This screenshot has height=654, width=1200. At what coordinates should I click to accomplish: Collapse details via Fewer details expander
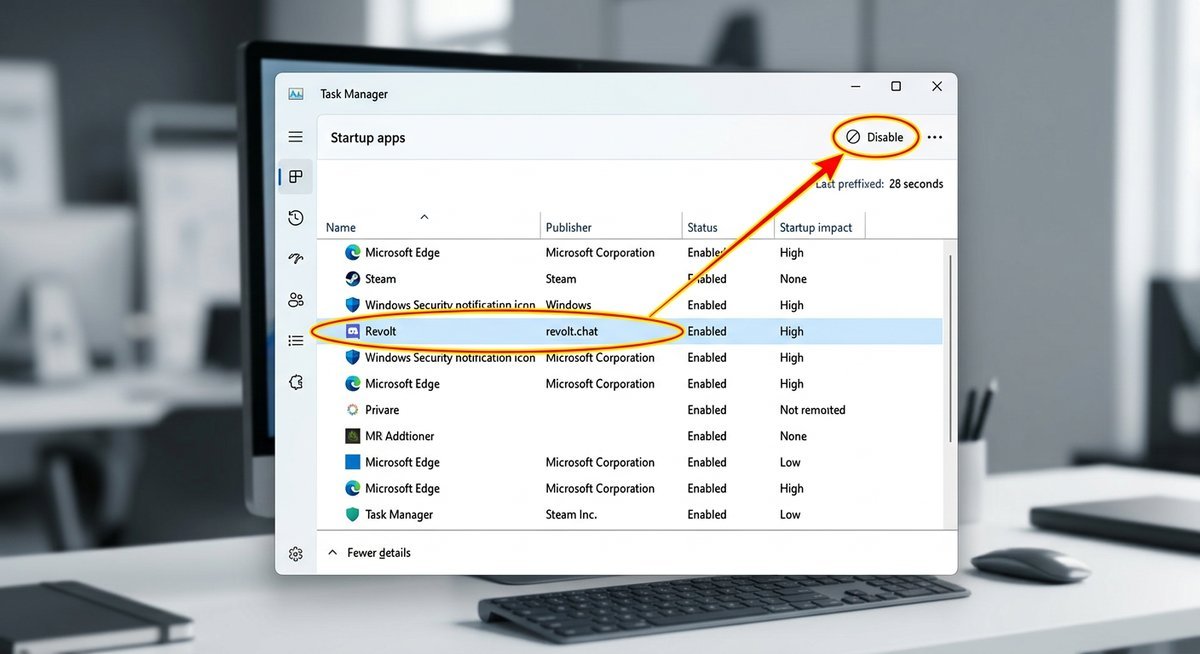coord(370,551)
